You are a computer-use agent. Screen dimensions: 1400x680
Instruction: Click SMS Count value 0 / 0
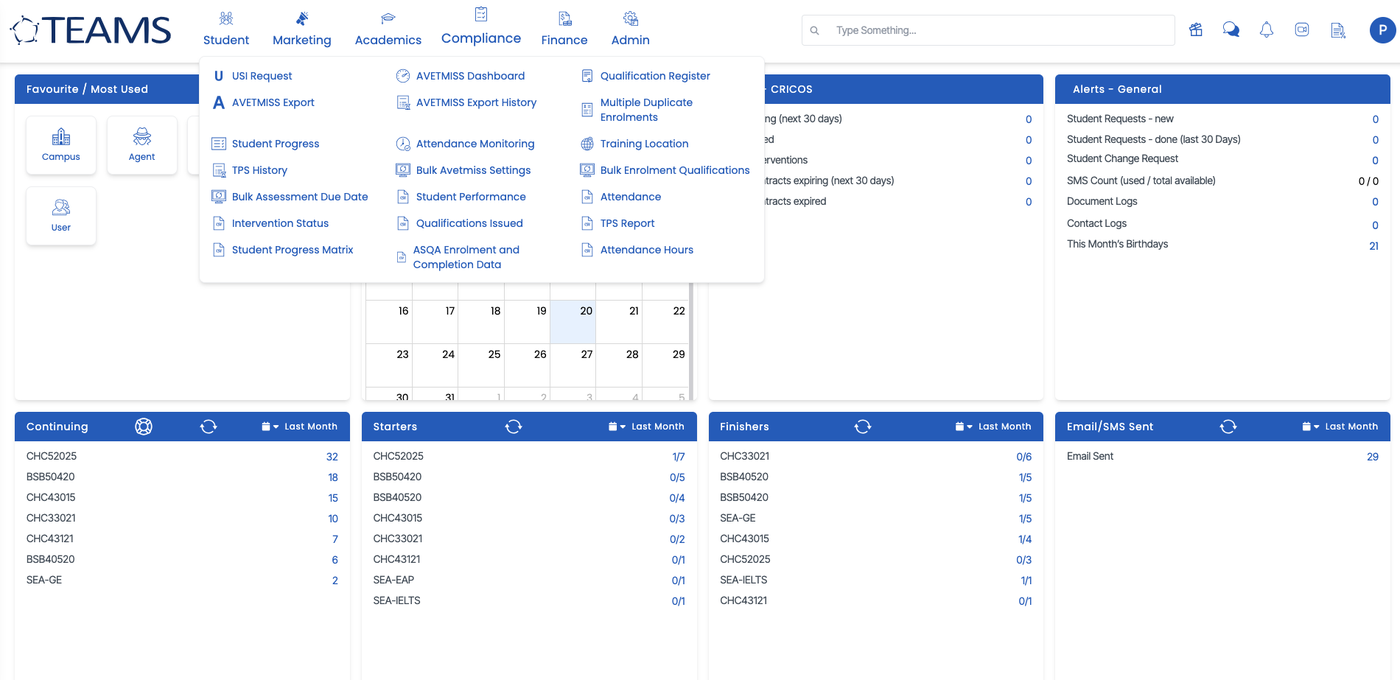(x=1368, y=182)
